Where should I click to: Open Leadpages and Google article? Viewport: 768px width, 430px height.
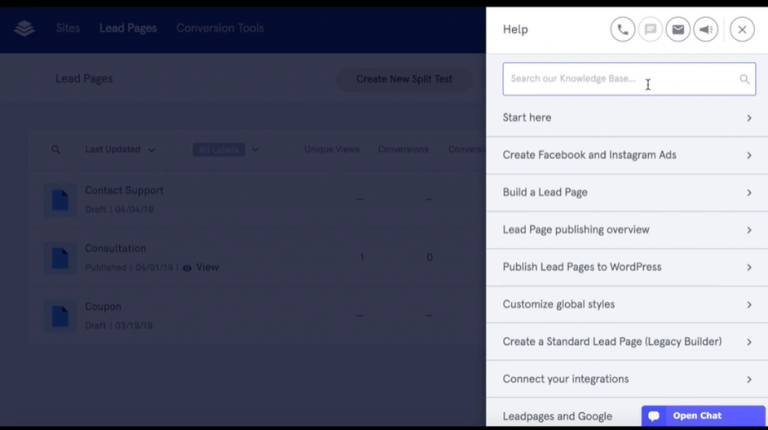(x=557, y=416)
